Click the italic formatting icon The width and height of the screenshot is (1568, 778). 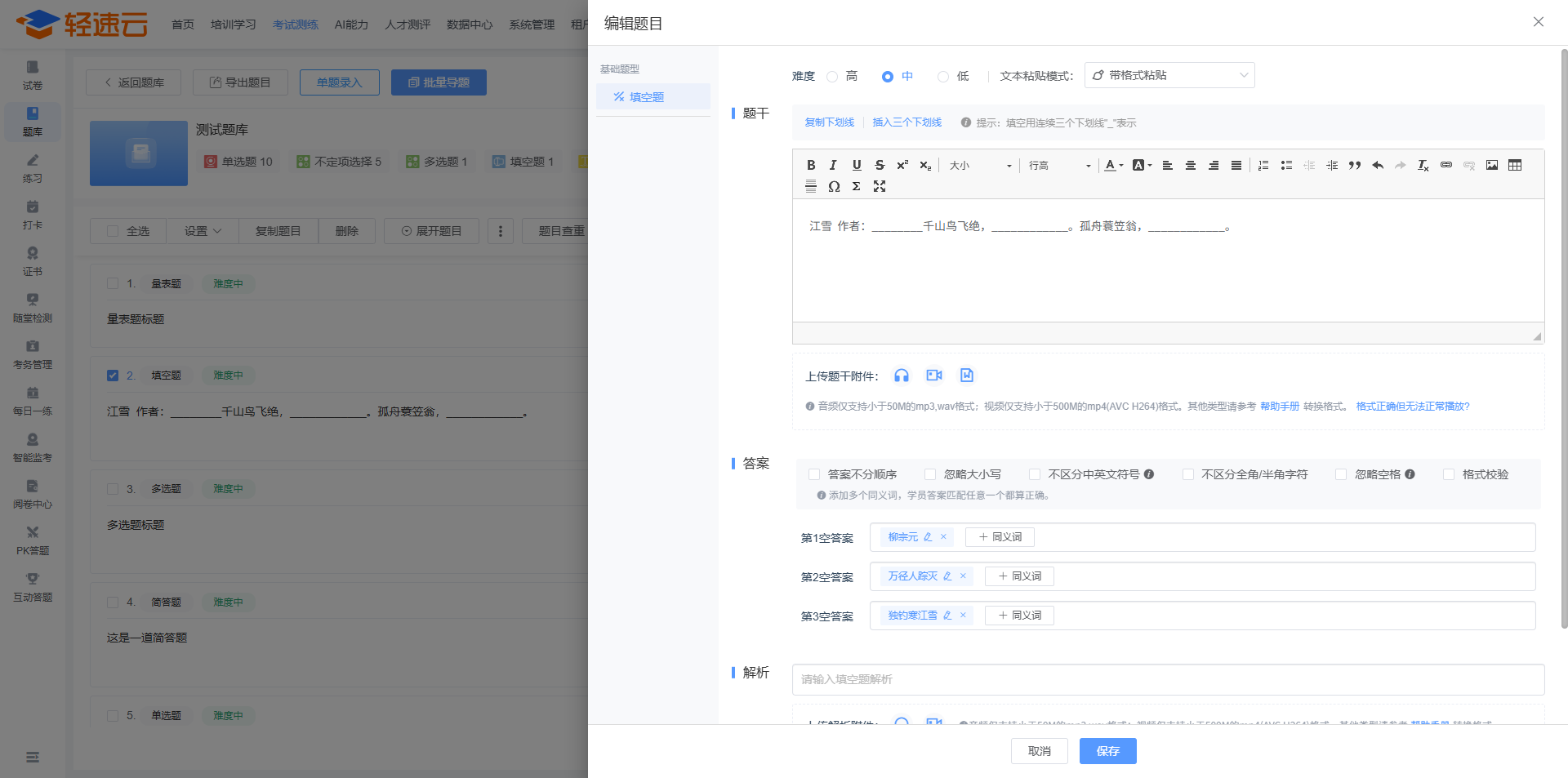click(833, 165)
